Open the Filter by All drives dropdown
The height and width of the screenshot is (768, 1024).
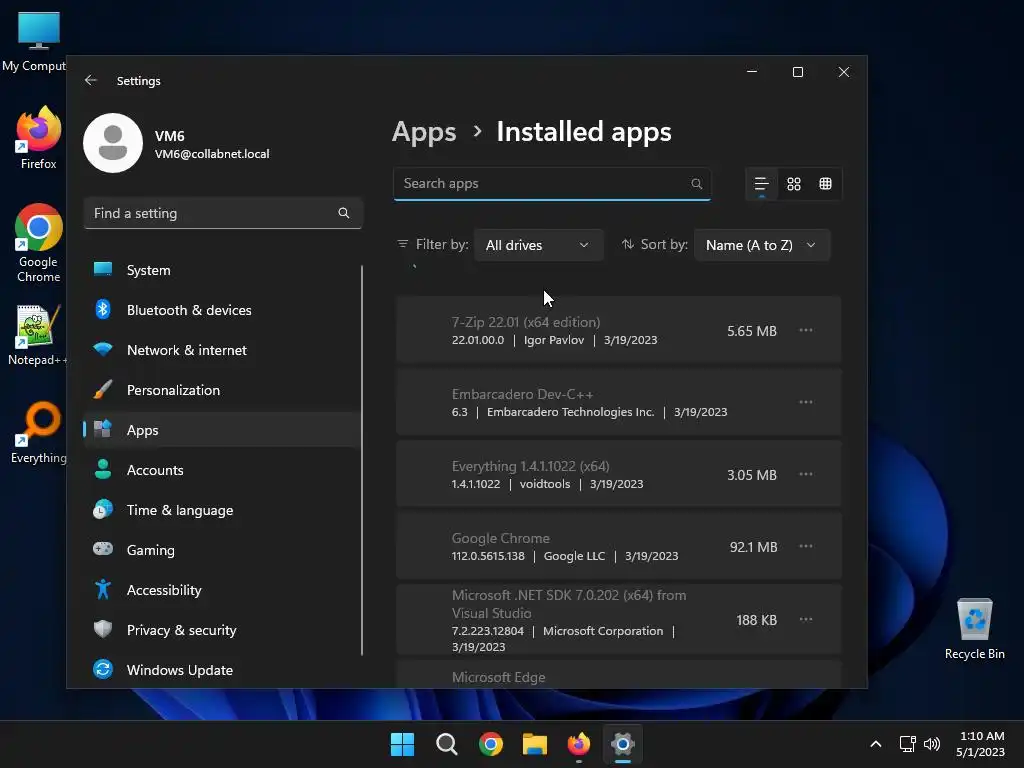[538, 245]
